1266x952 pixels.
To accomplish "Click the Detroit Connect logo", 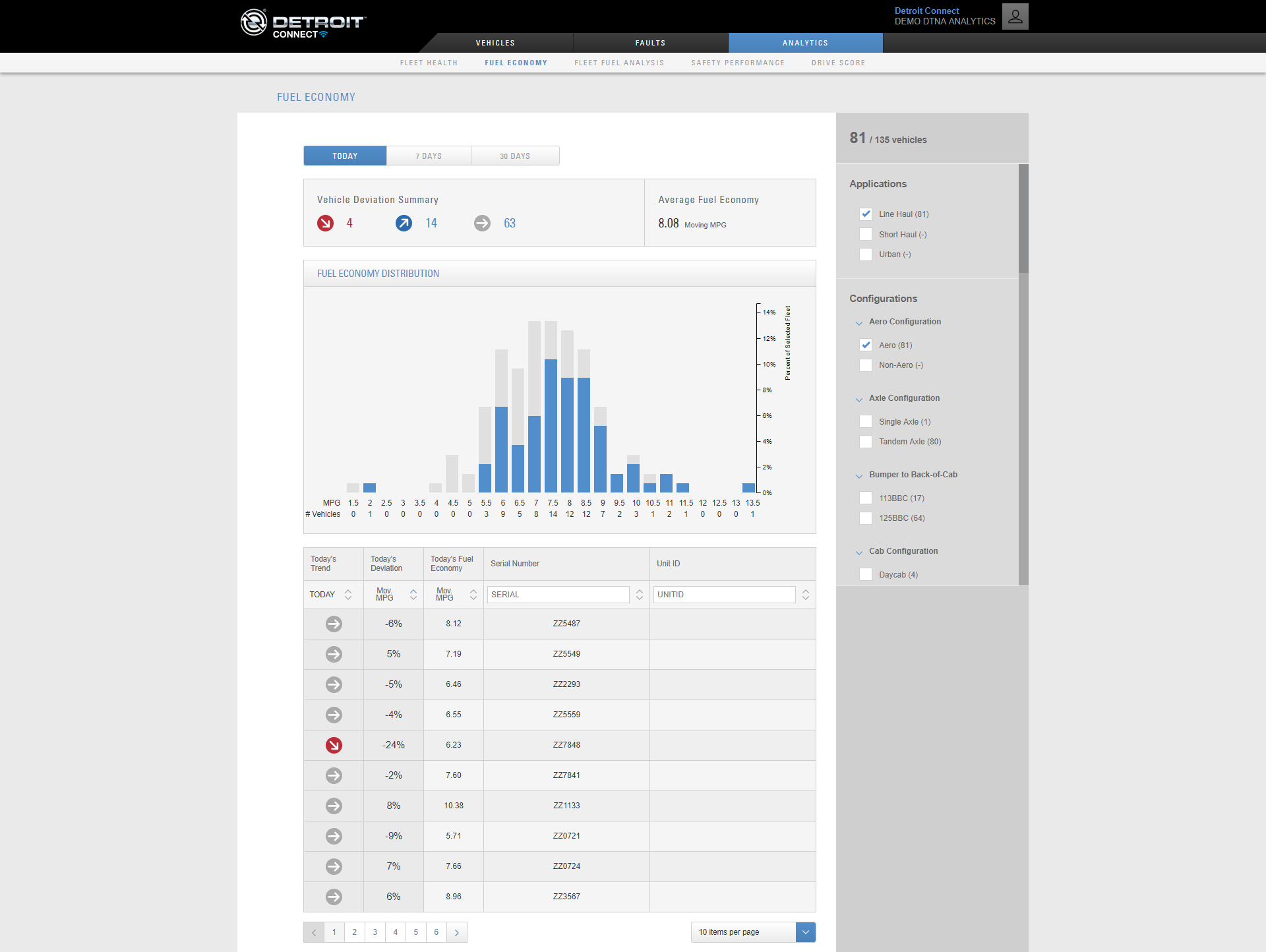I will coord(303,24).
